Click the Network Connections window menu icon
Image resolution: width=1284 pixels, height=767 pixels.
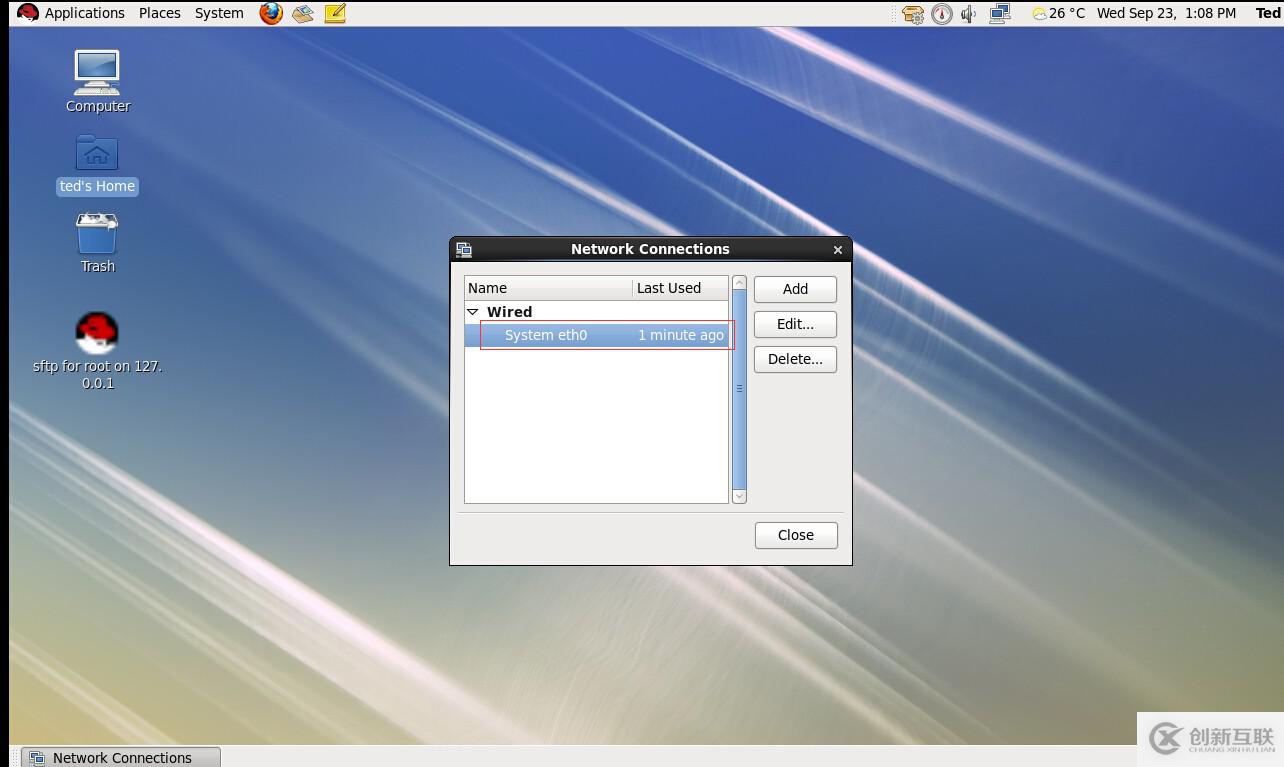coord(464,249)
